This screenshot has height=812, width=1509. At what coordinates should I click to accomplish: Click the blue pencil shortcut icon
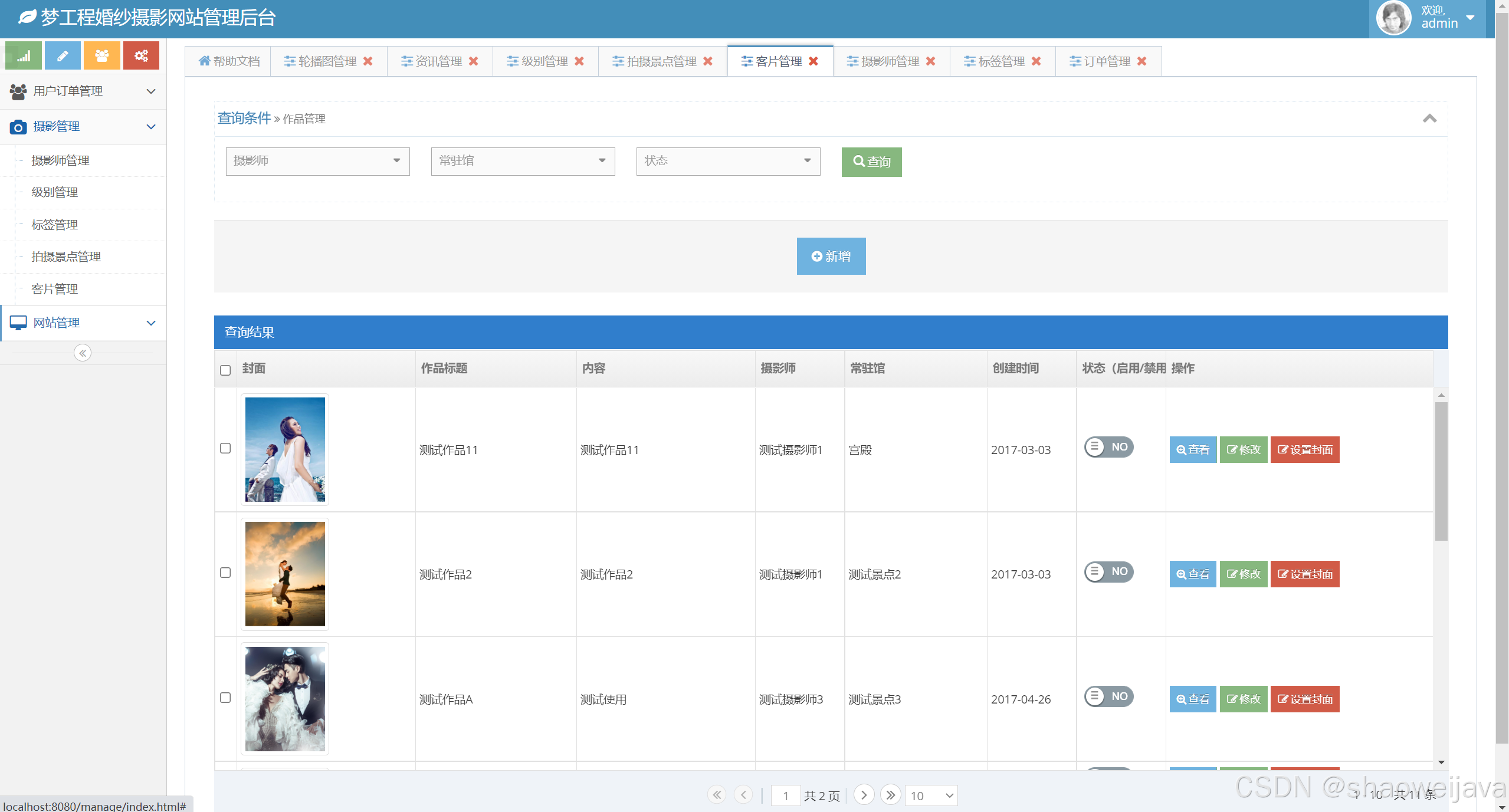(63, 56)
